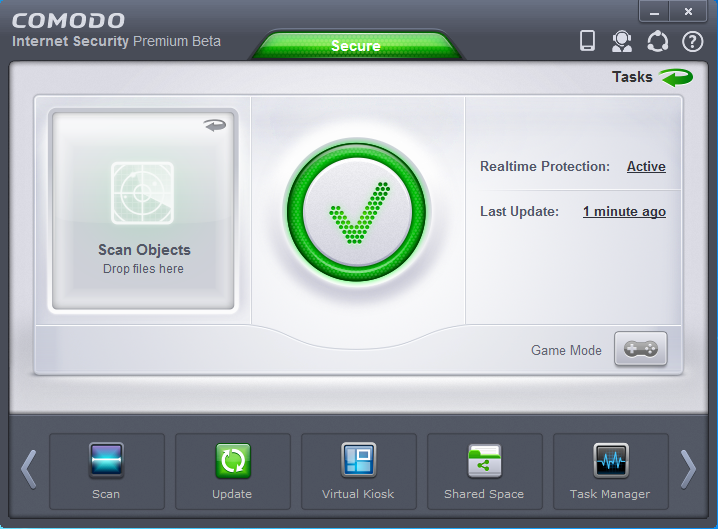The width and height of the screenshot is (718, 529).
Task: Click the 'Realtime Protection:' label
Action: (545, 166)
